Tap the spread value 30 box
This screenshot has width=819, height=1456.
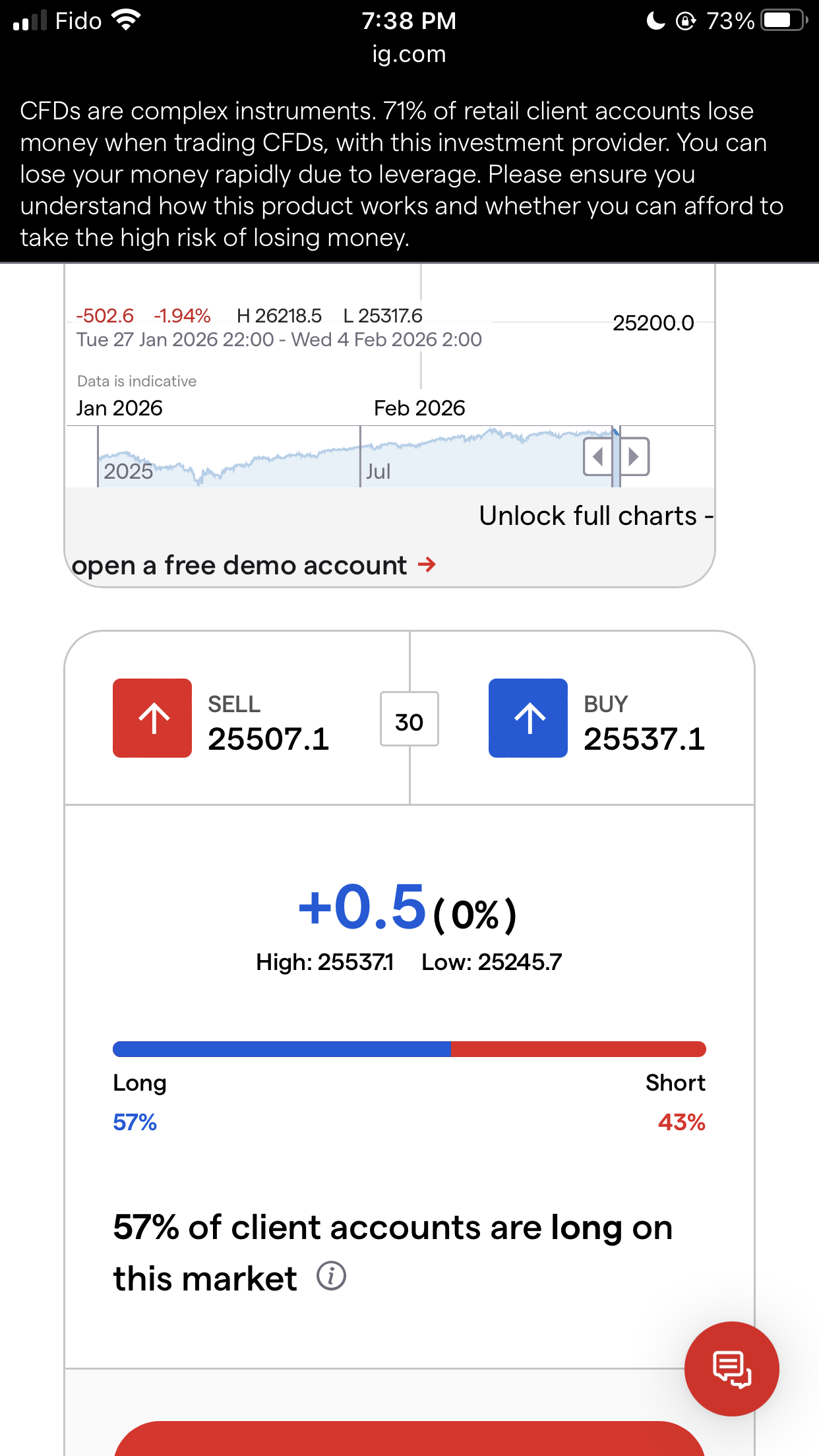(x=409, y=719)
